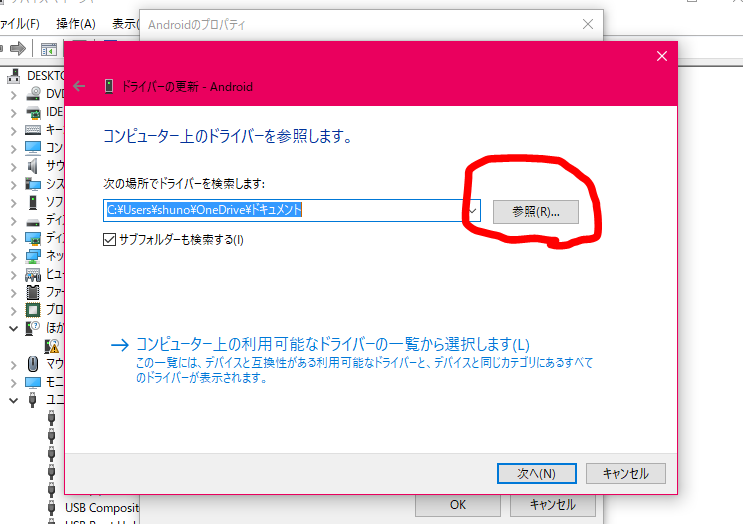Expand the シス node chevron
The image size is (743, 524).
coord(13,185)
